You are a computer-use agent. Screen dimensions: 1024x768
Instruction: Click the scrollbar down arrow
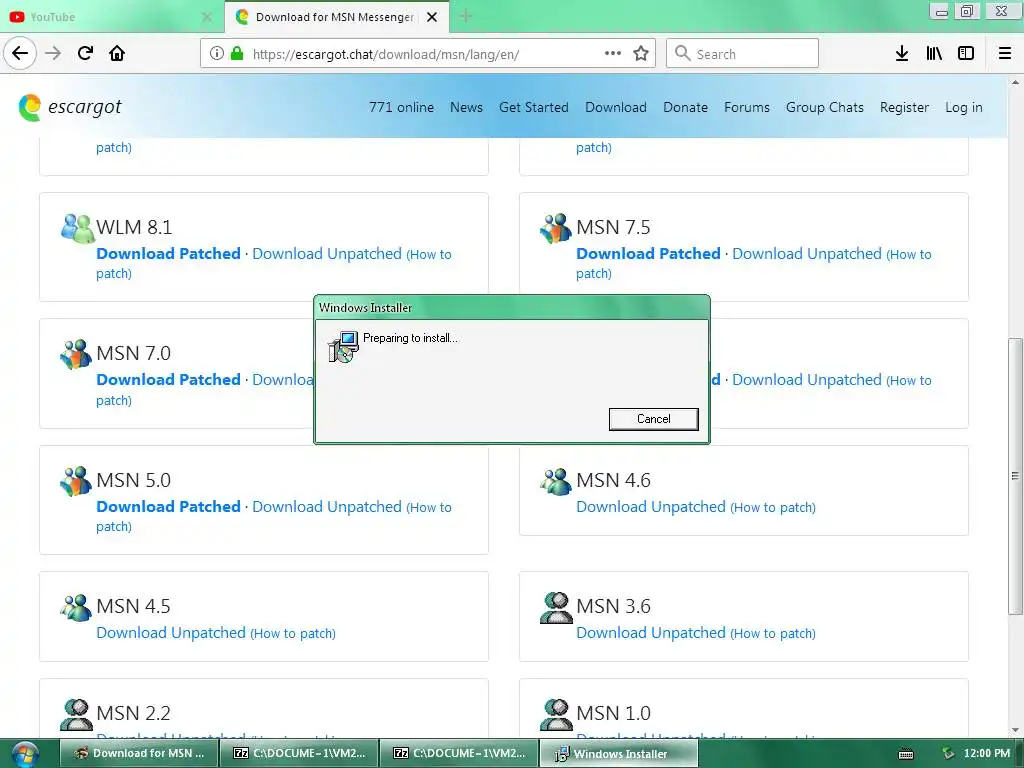(x=1015, y=730)
